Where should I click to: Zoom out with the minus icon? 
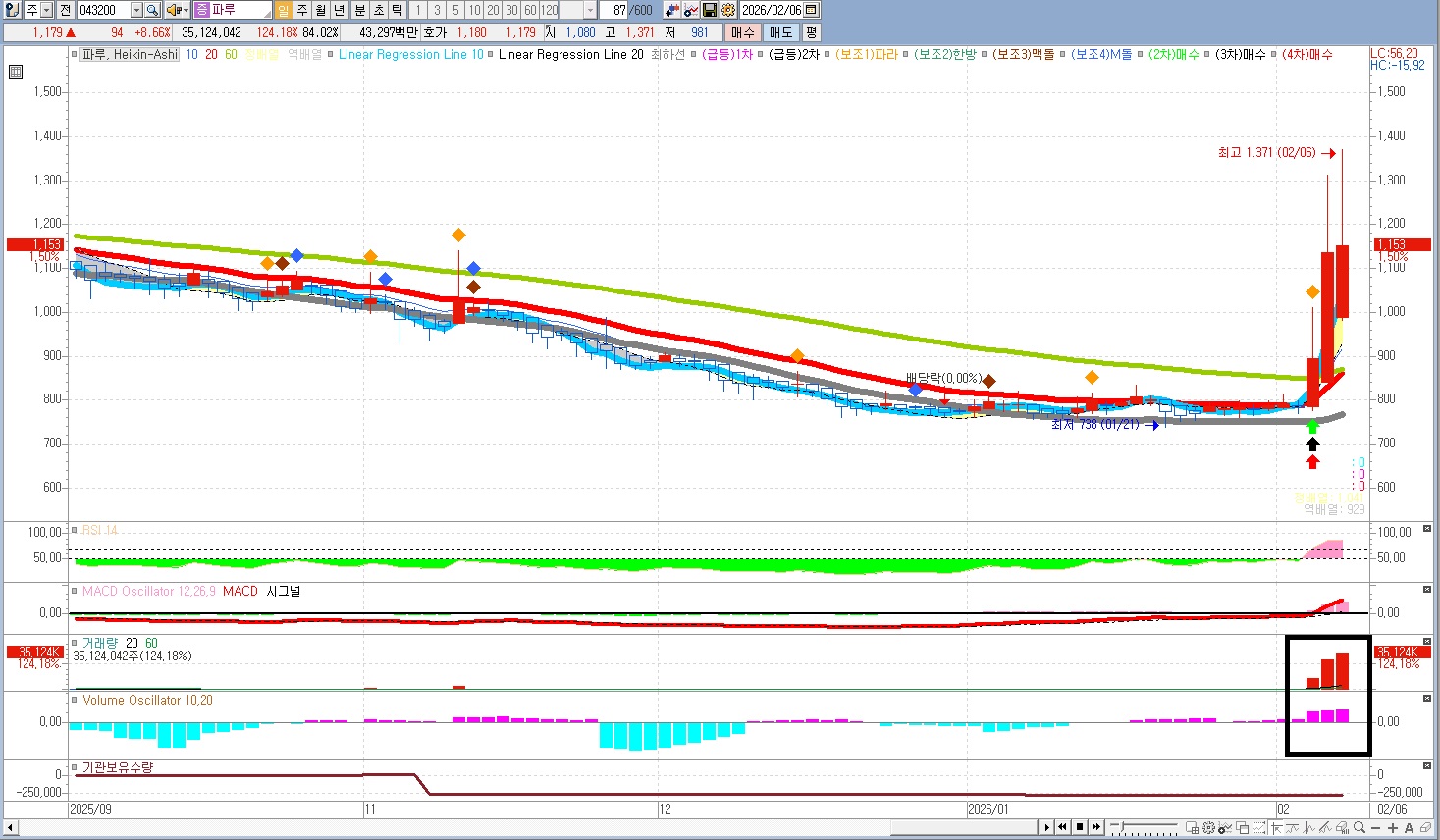click(1376, 827)
